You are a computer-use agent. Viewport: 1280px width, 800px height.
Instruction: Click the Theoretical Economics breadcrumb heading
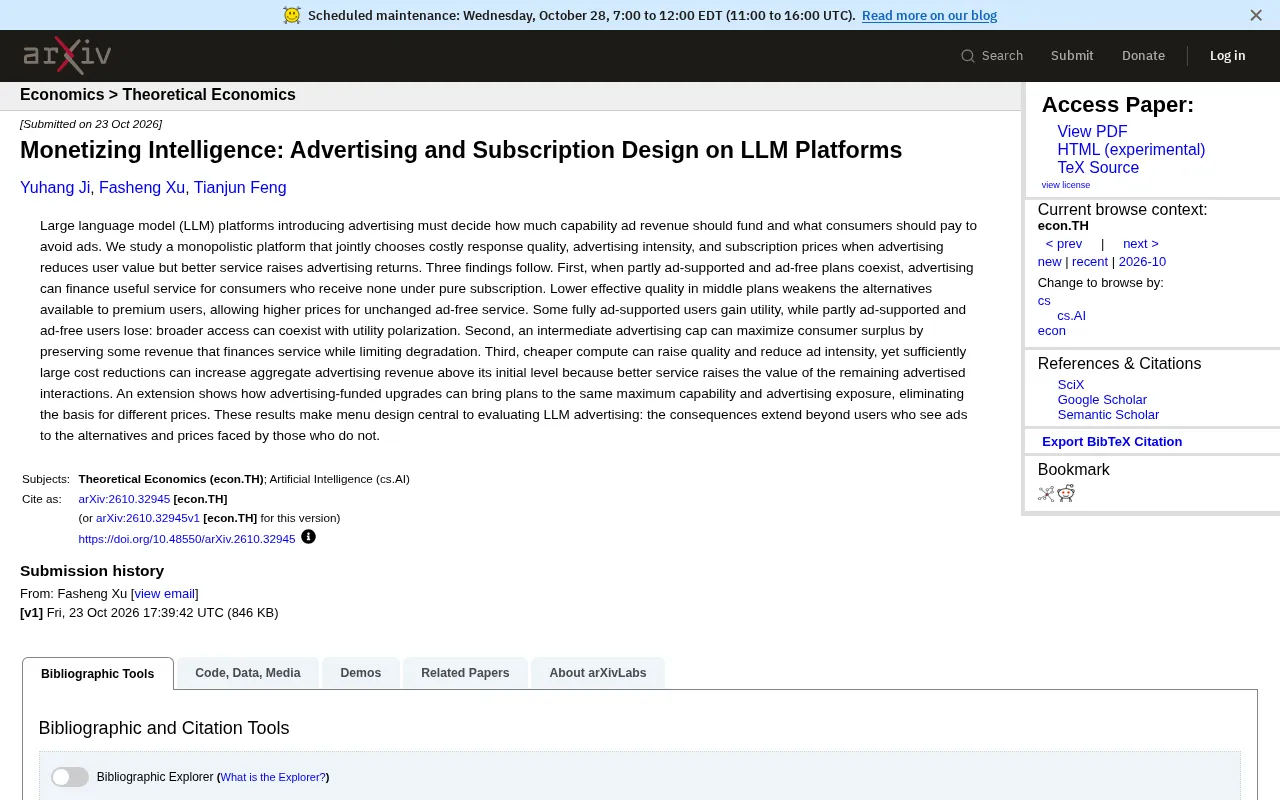[209, 95]
